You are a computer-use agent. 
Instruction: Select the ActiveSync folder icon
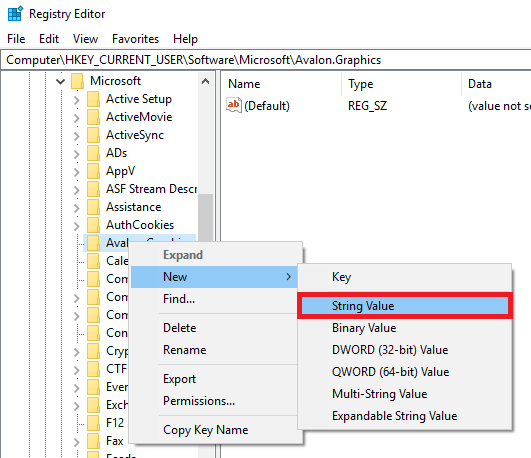[x=93, y=135]
